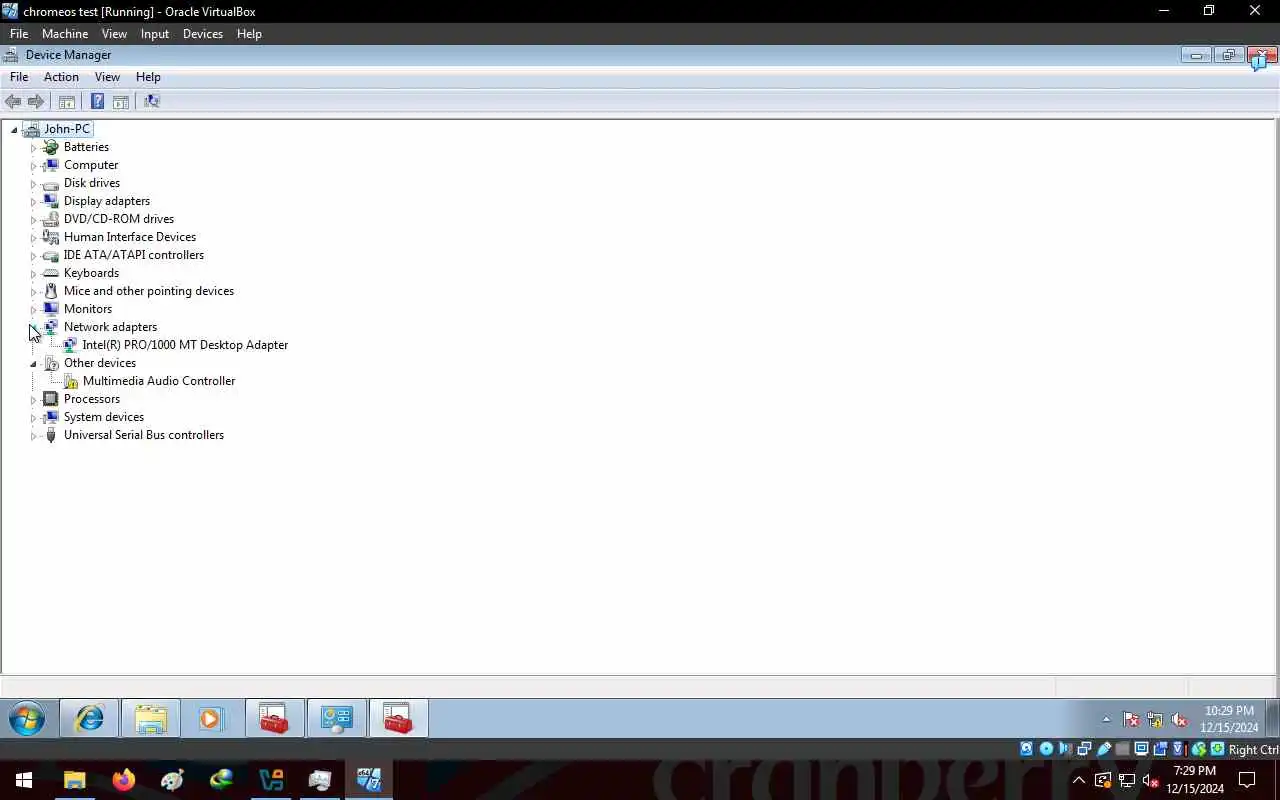Expand the System devices node arrow
Viewport: 1280px width, 800px height.
pyautogui.click(x=33, y=418)
